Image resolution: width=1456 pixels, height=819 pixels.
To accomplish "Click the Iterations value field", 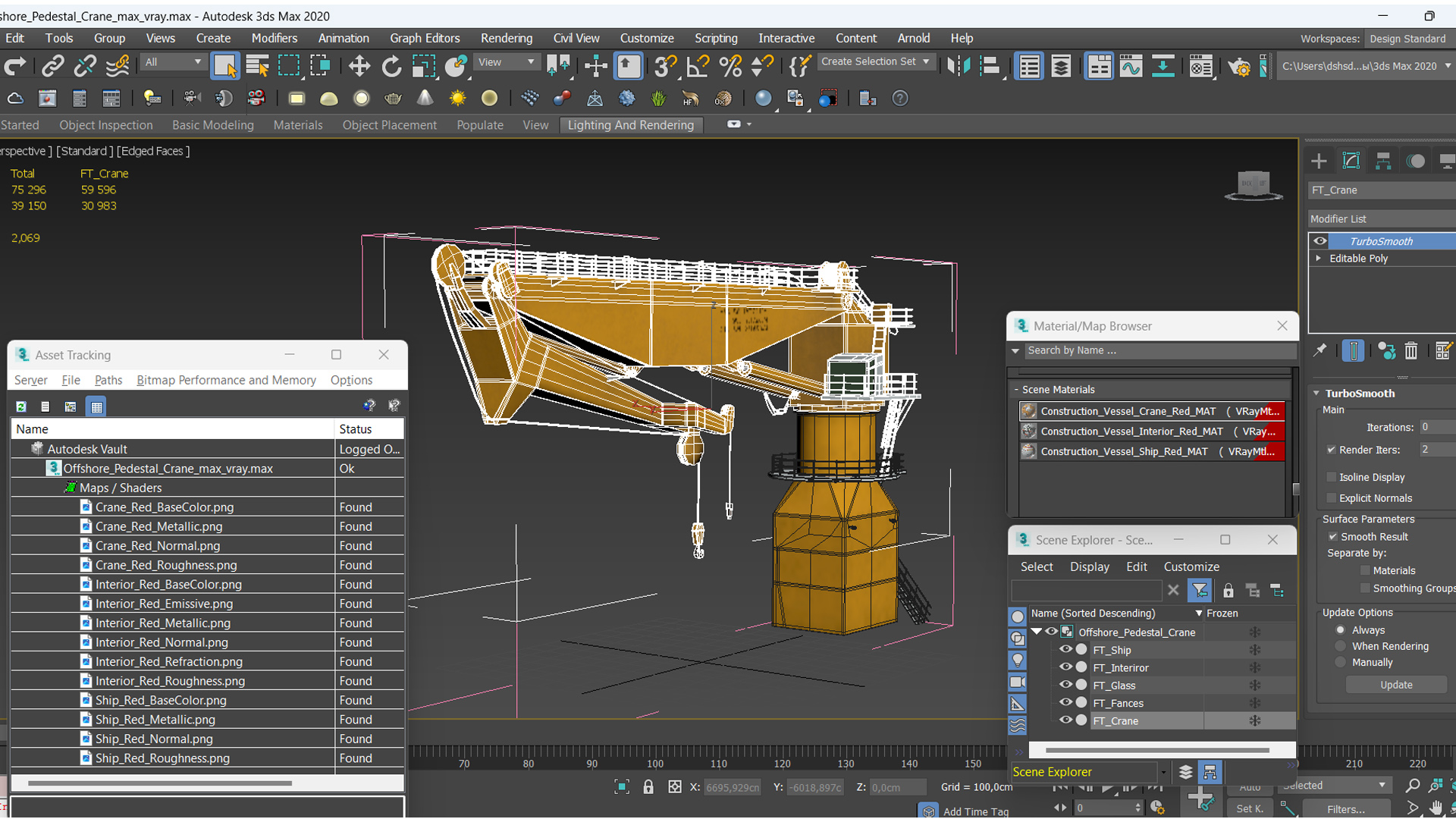I will coord(1437,427).
